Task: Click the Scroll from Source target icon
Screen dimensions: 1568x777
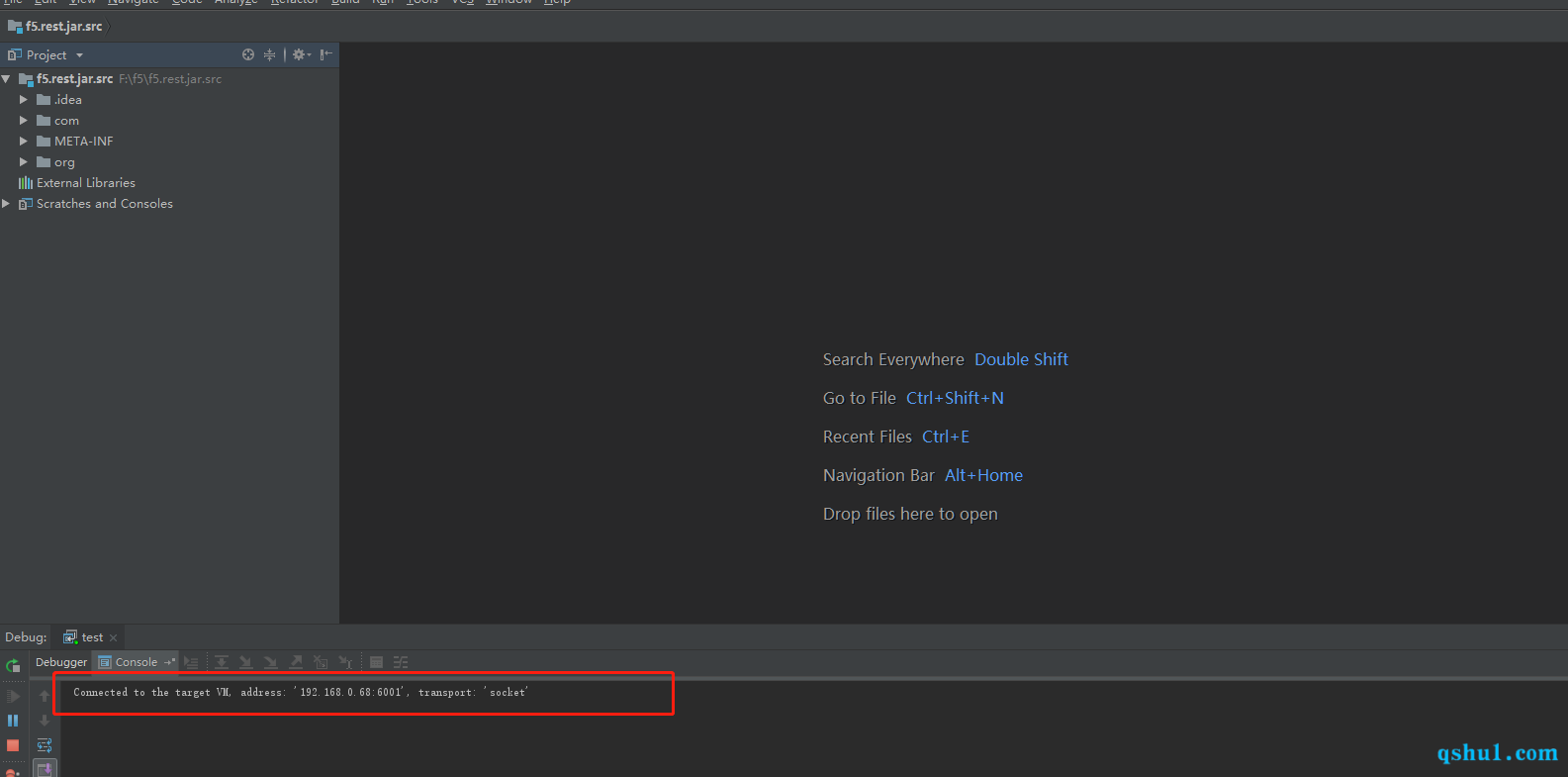Action: [248, 54]
